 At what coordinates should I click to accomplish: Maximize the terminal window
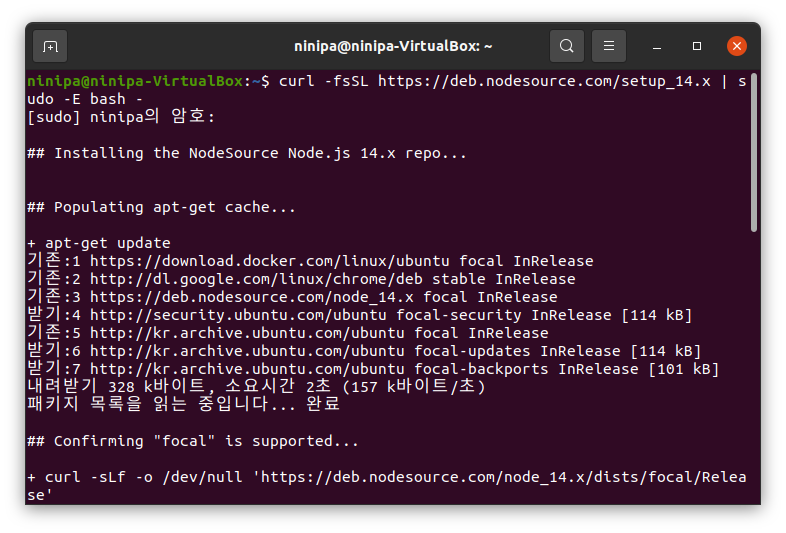697,46
